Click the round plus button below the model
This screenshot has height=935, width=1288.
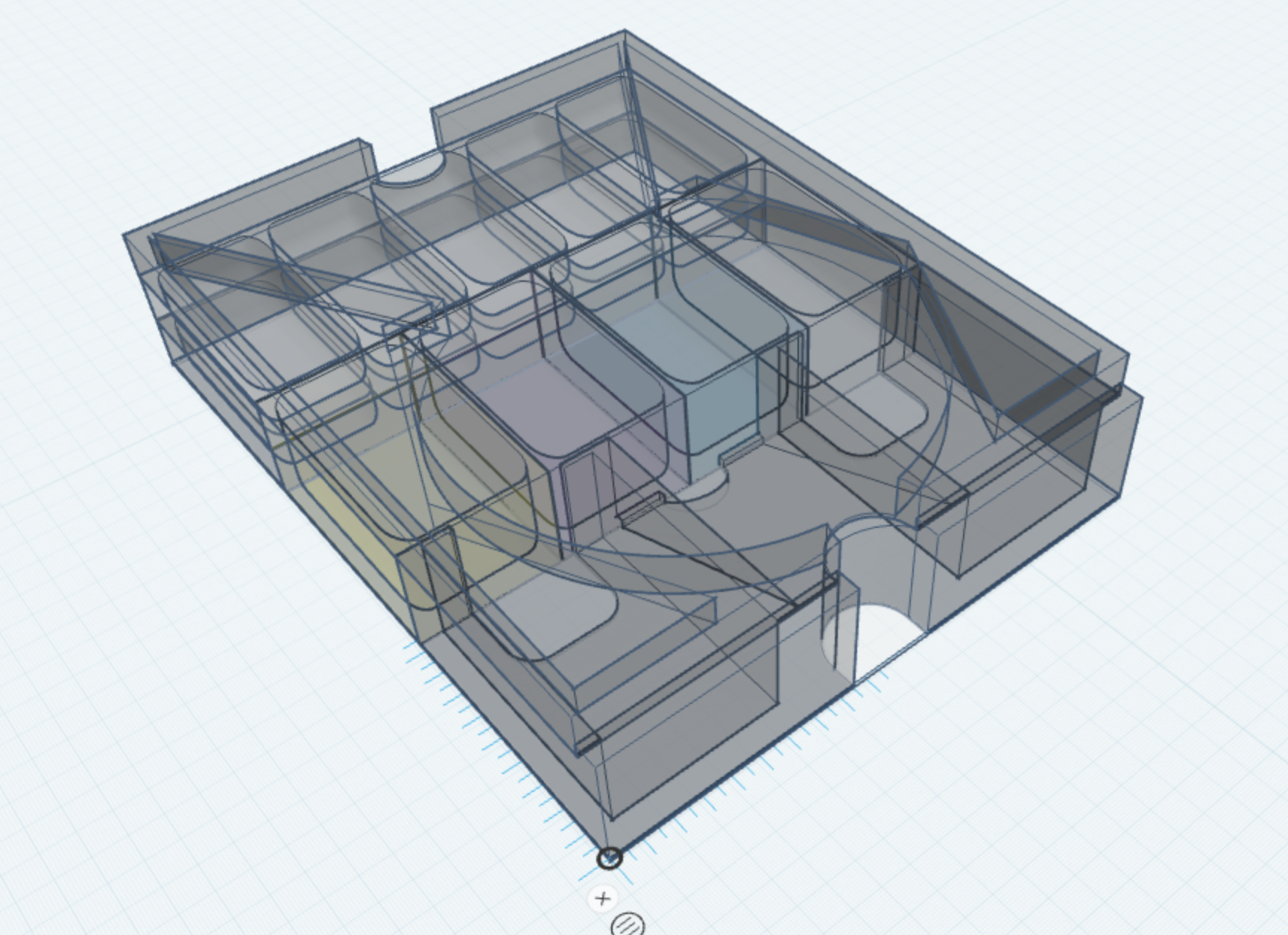pos(603,898)
